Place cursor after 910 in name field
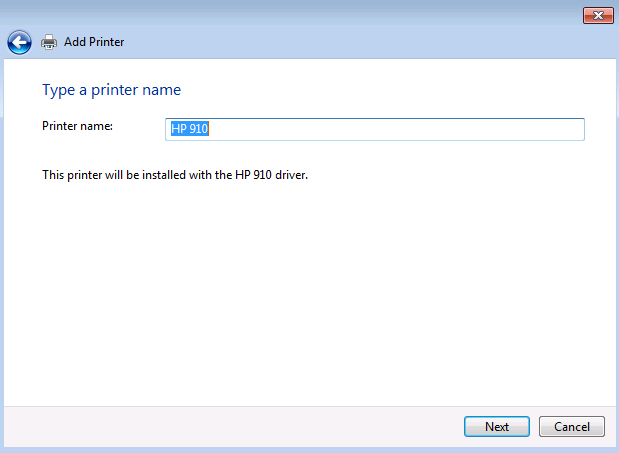This screenshot has height=453, width=619. [208, 129]
